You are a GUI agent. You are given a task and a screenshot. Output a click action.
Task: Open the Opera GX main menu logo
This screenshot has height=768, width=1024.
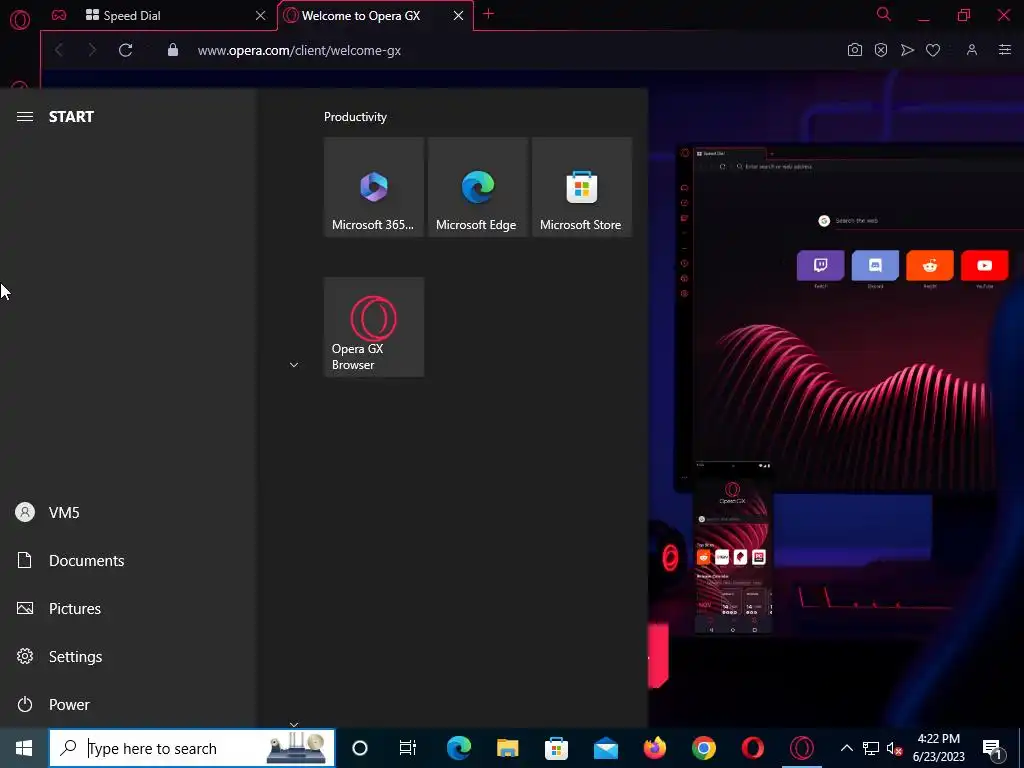pyautogui.click(x=20, y=19)
